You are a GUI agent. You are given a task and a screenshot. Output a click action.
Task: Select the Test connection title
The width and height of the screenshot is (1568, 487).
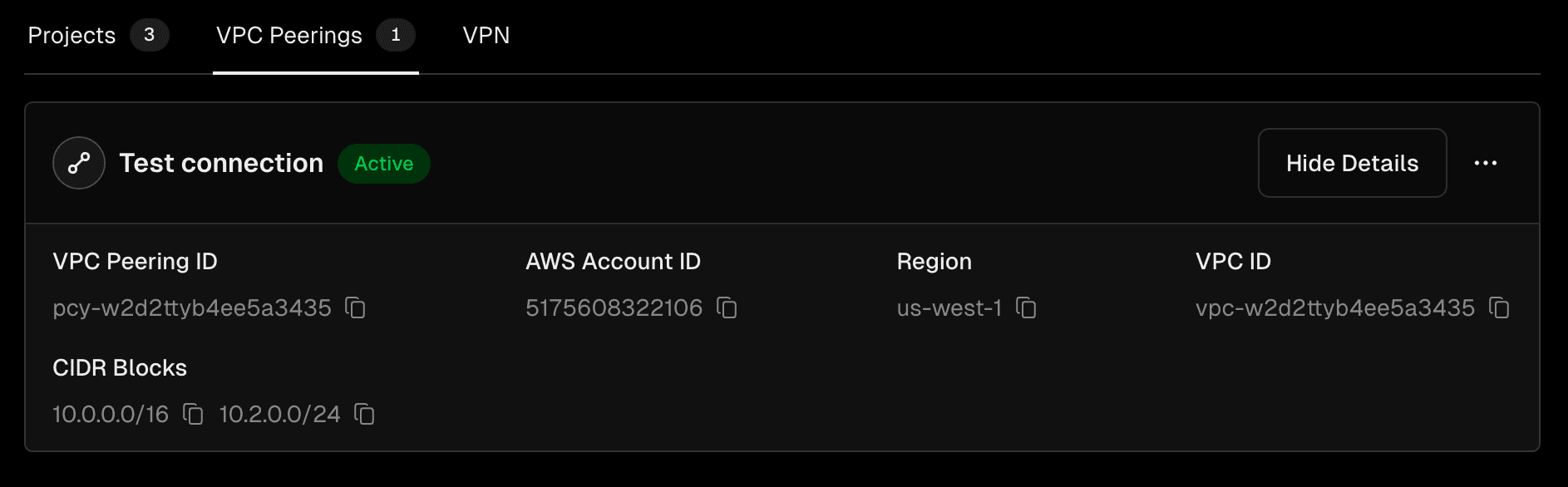(x=221, y=163)
